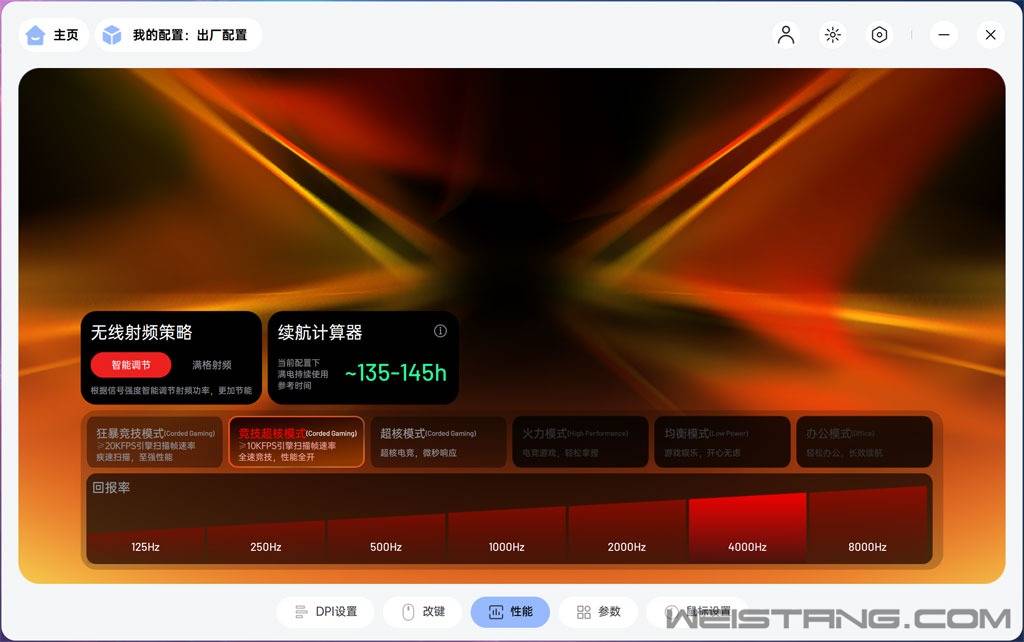This screenshot has width=1024, height=642.
Task: Set polling rate to 8000Hz
Action: (867, 547)
